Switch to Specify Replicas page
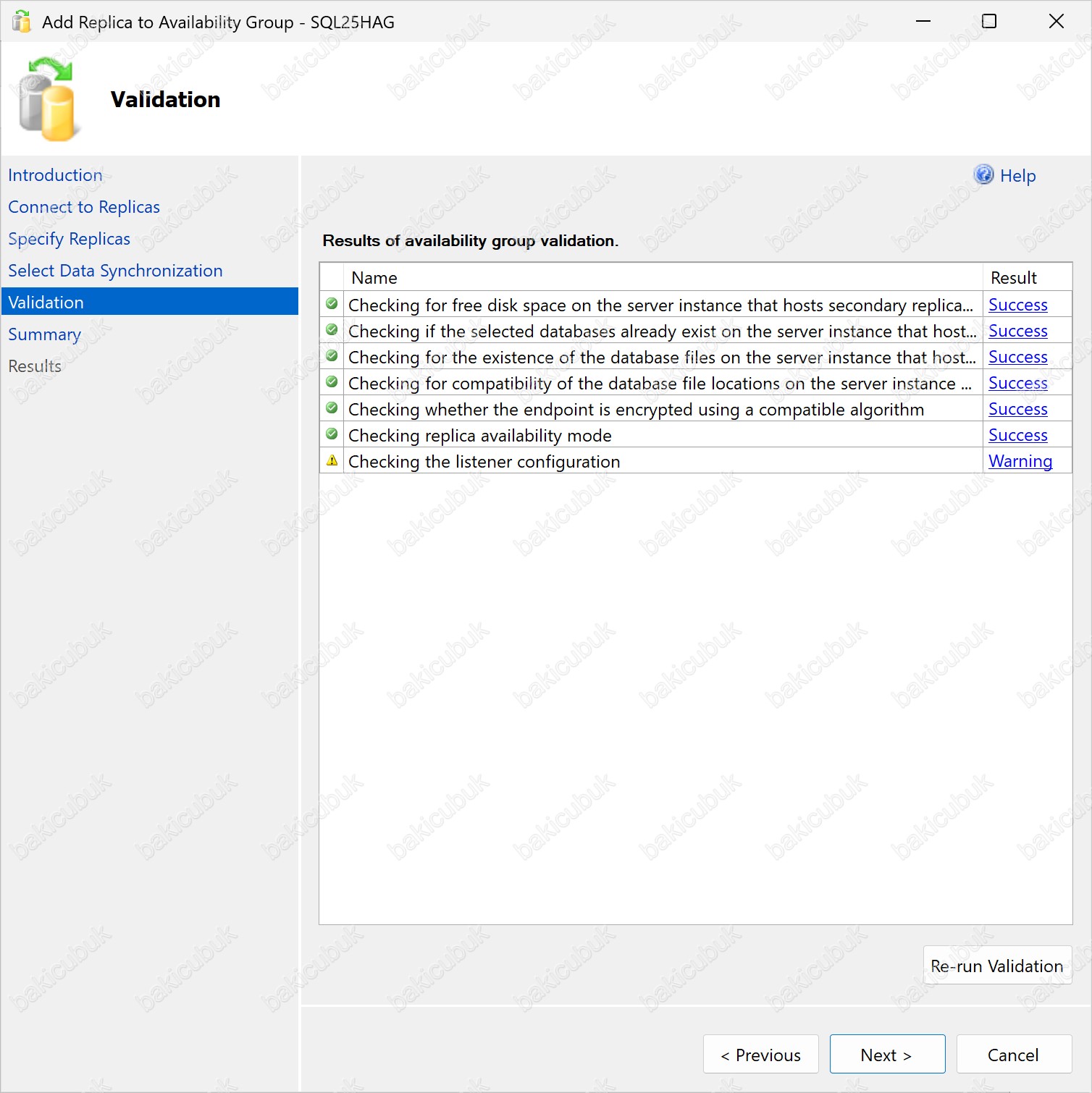 click(69, 239)
